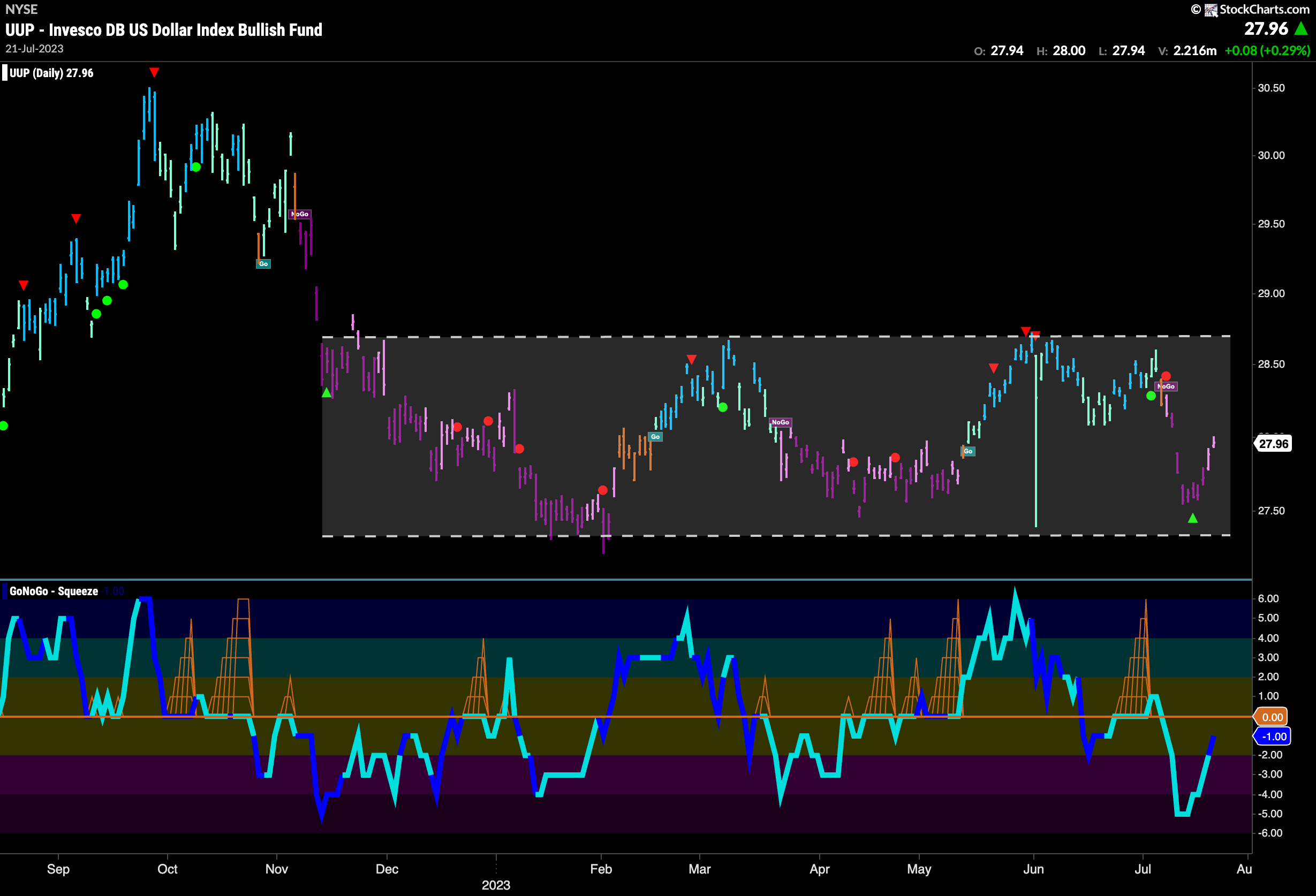
Task: Select the NoGo flag near November
Action: tap(300, 214)
